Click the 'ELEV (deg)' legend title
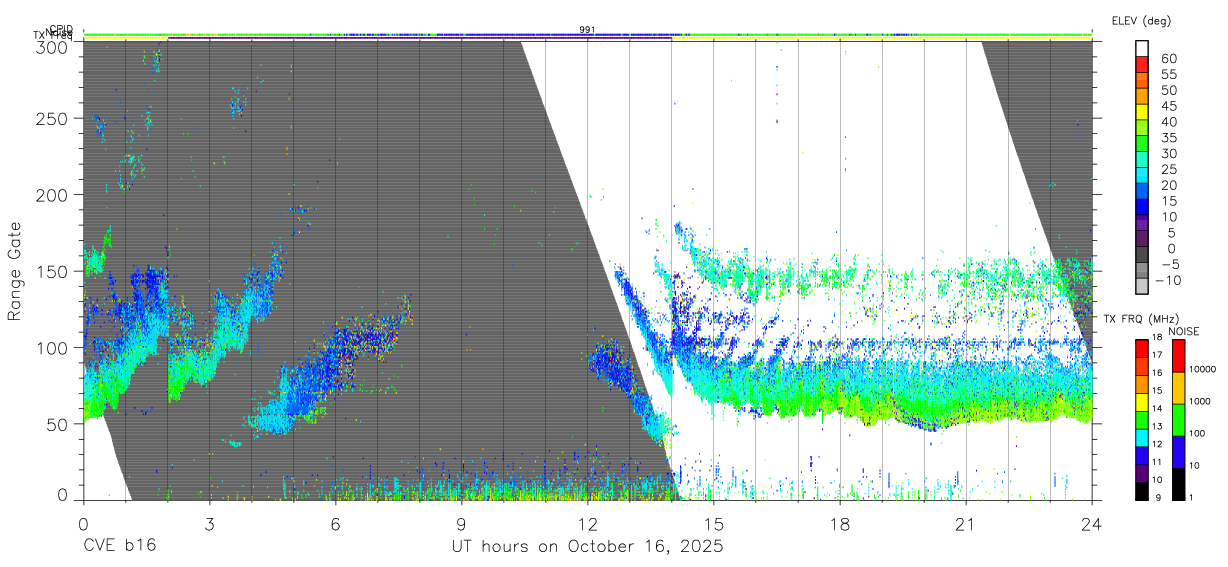The width and height of the screenshot is (1228, 567). [x=1141, y=20]
